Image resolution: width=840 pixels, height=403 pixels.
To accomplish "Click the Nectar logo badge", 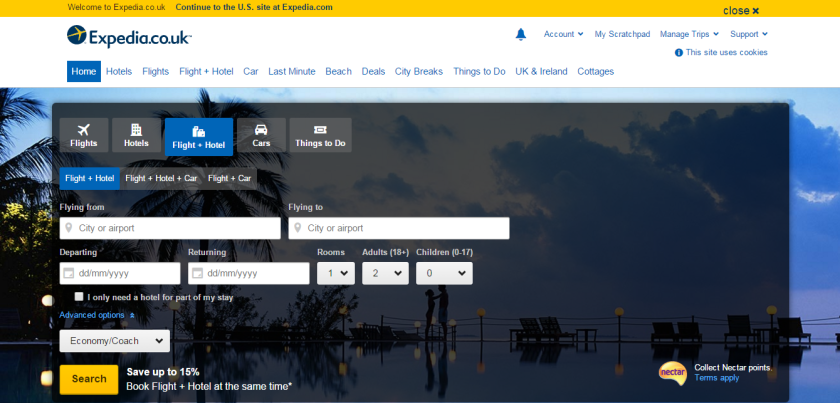I will click(673, 373).
